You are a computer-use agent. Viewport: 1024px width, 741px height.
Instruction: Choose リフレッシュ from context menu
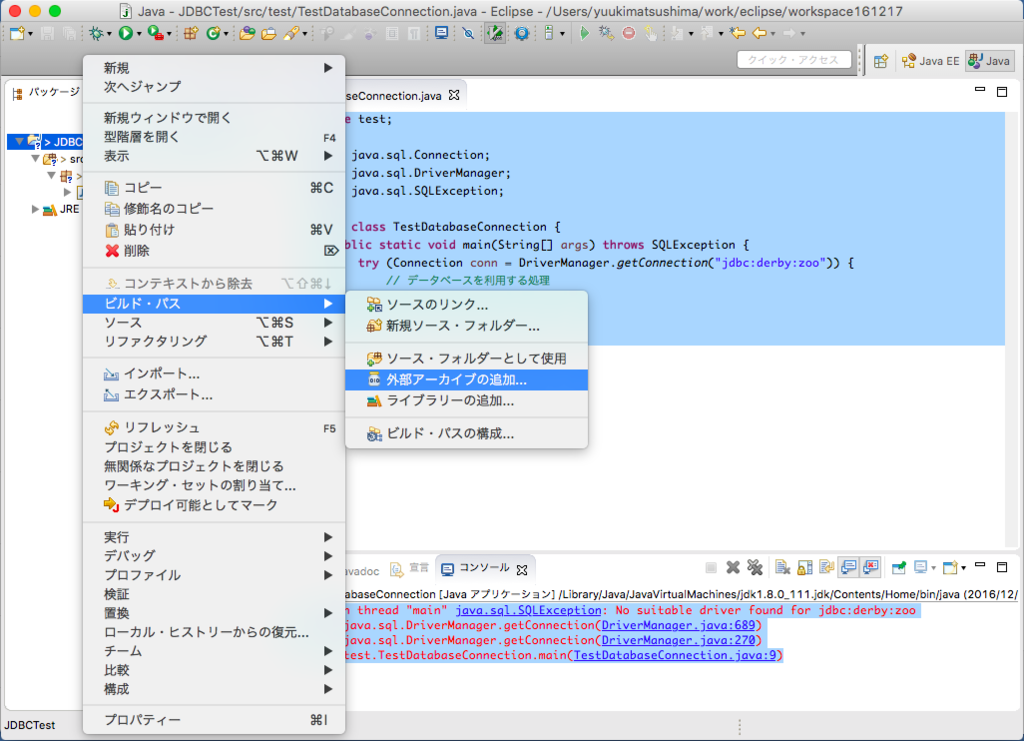click(214, 428)
